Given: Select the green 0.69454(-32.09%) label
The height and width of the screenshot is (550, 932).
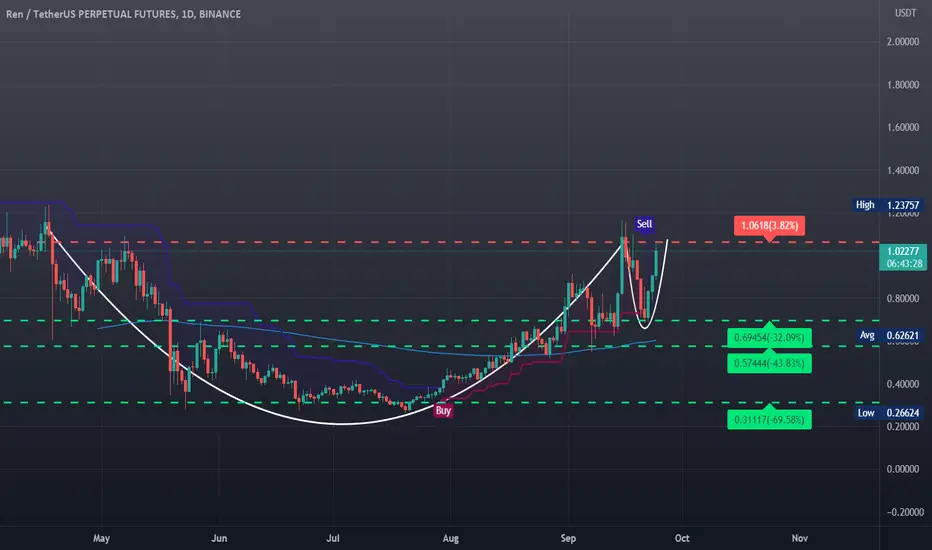Looking at the screenshot, I should (x=769, y=338).
